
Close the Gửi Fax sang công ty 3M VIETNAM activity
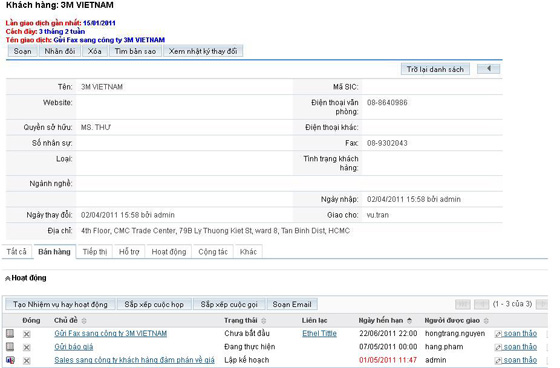tap(26, 334)
